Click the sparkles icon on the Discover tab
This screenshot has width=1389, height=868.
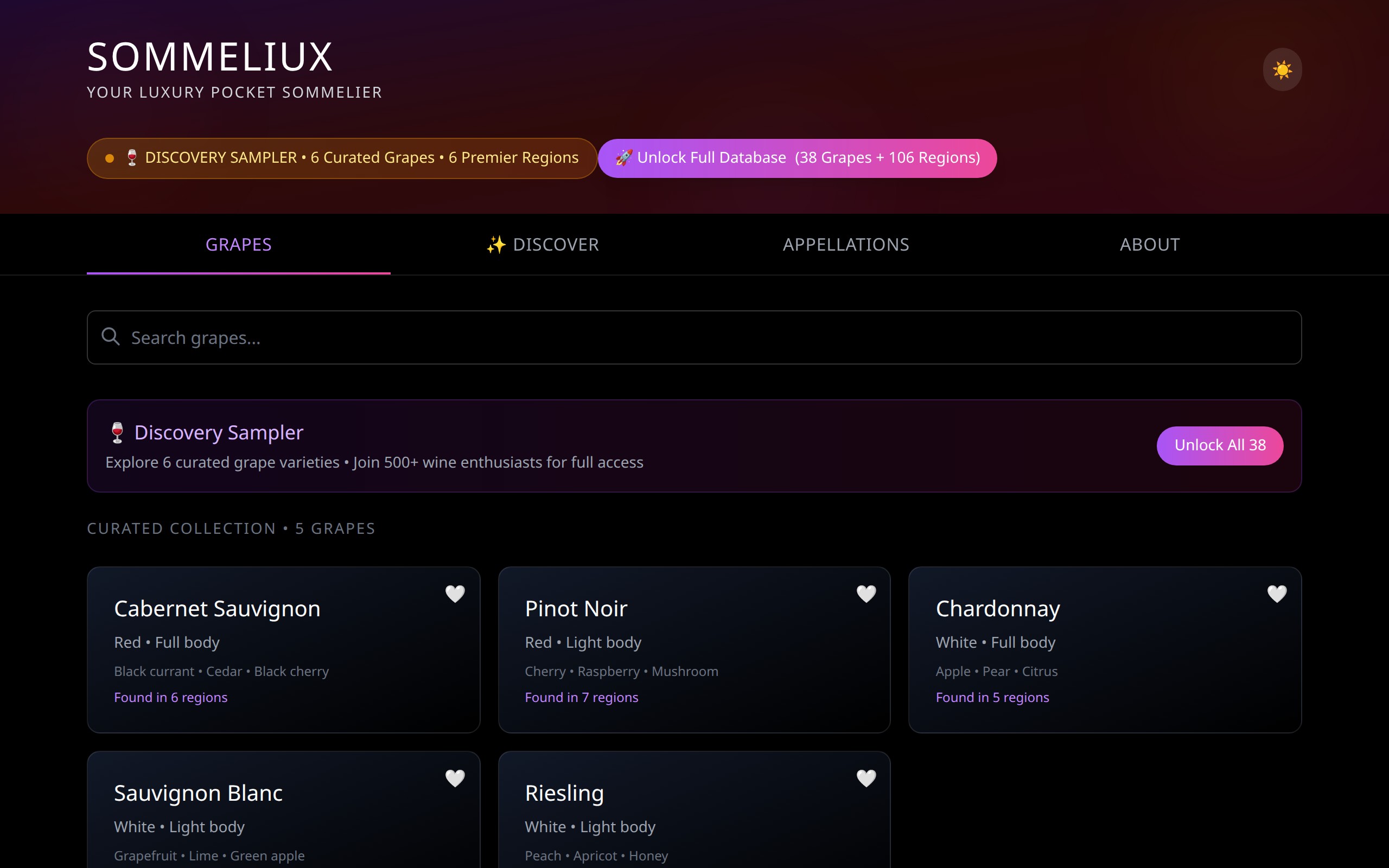point(496,245)
